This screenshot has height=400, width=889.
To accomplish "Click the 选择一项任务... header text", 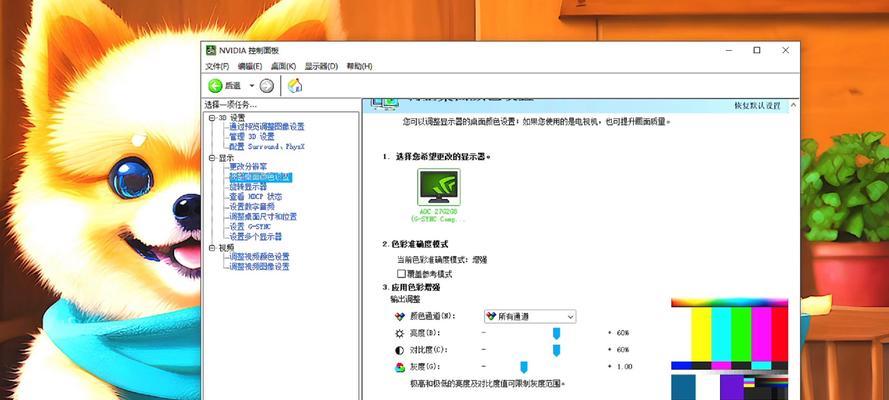I will pyautogui.click(x=231, y=105).
